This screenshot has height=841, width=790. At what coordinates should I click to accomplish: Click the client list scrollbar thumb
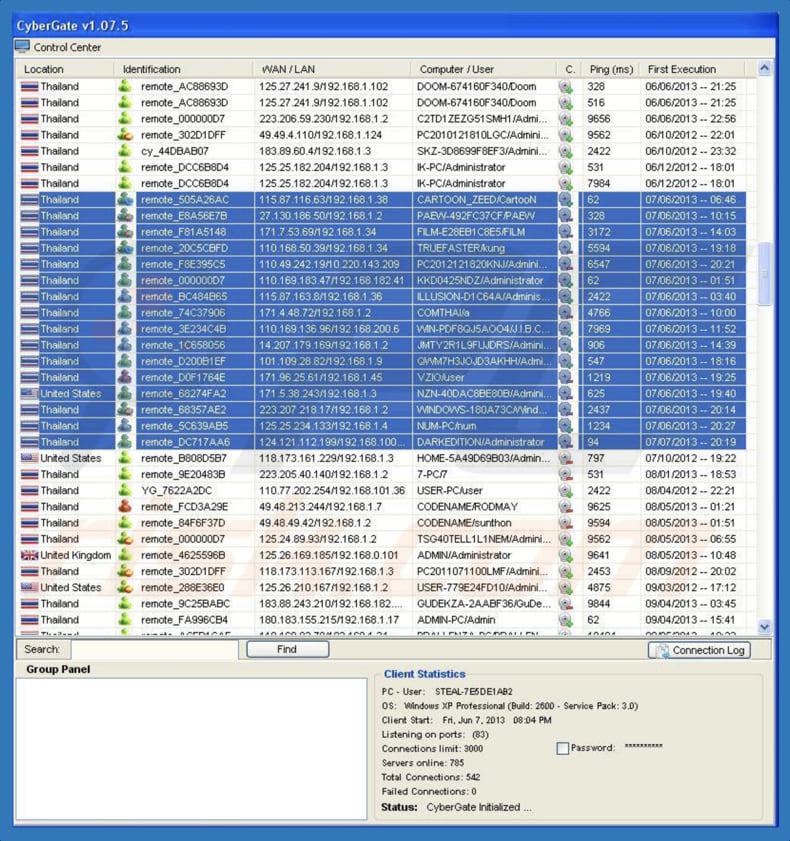764,274
